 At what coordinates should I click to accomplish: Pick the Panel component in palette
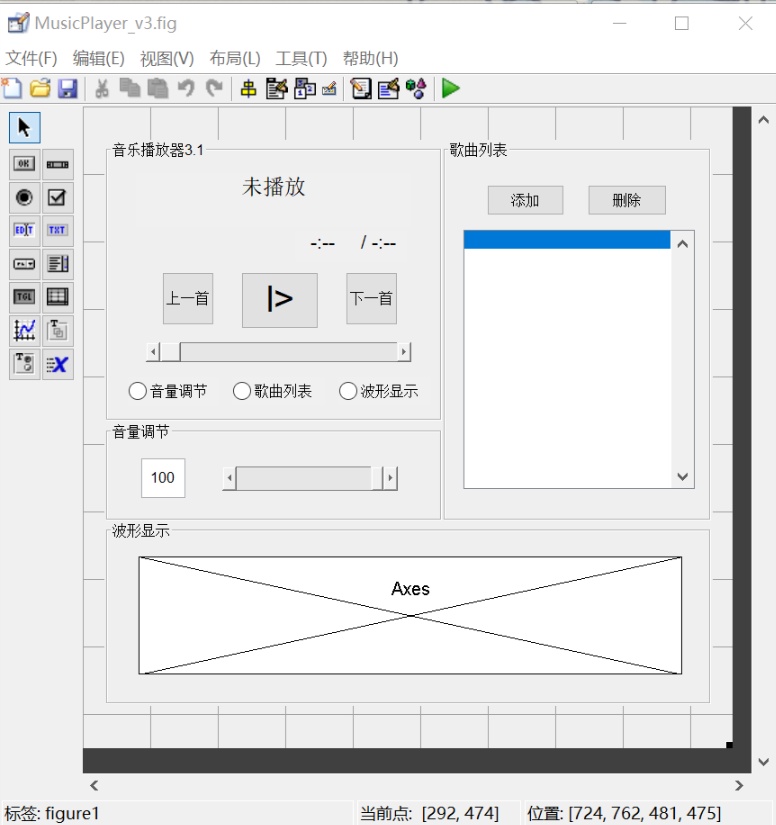(x=57, y=330)
